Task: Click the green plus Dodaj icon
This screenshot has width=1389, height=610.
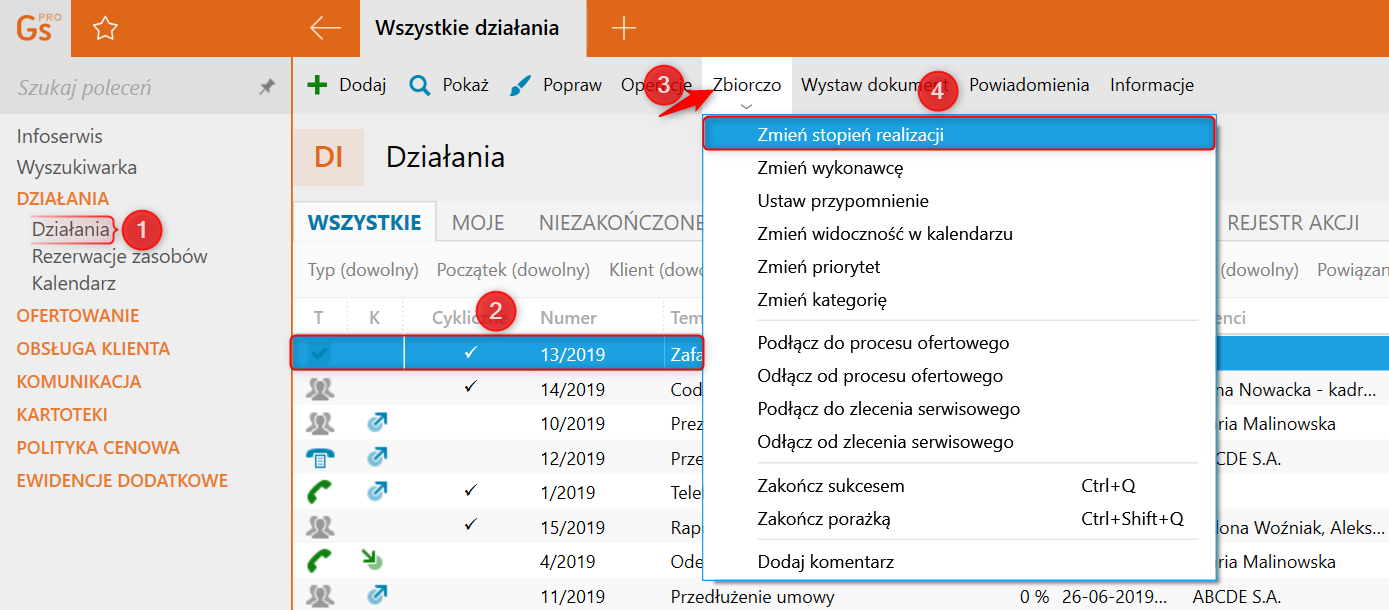Action: click(317, 85)
